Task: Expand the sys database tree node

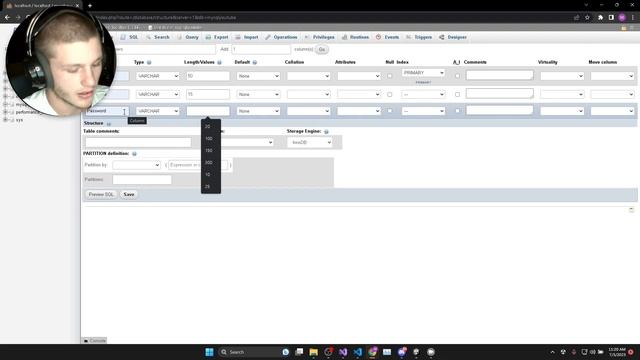Action: tap(5, 120)
